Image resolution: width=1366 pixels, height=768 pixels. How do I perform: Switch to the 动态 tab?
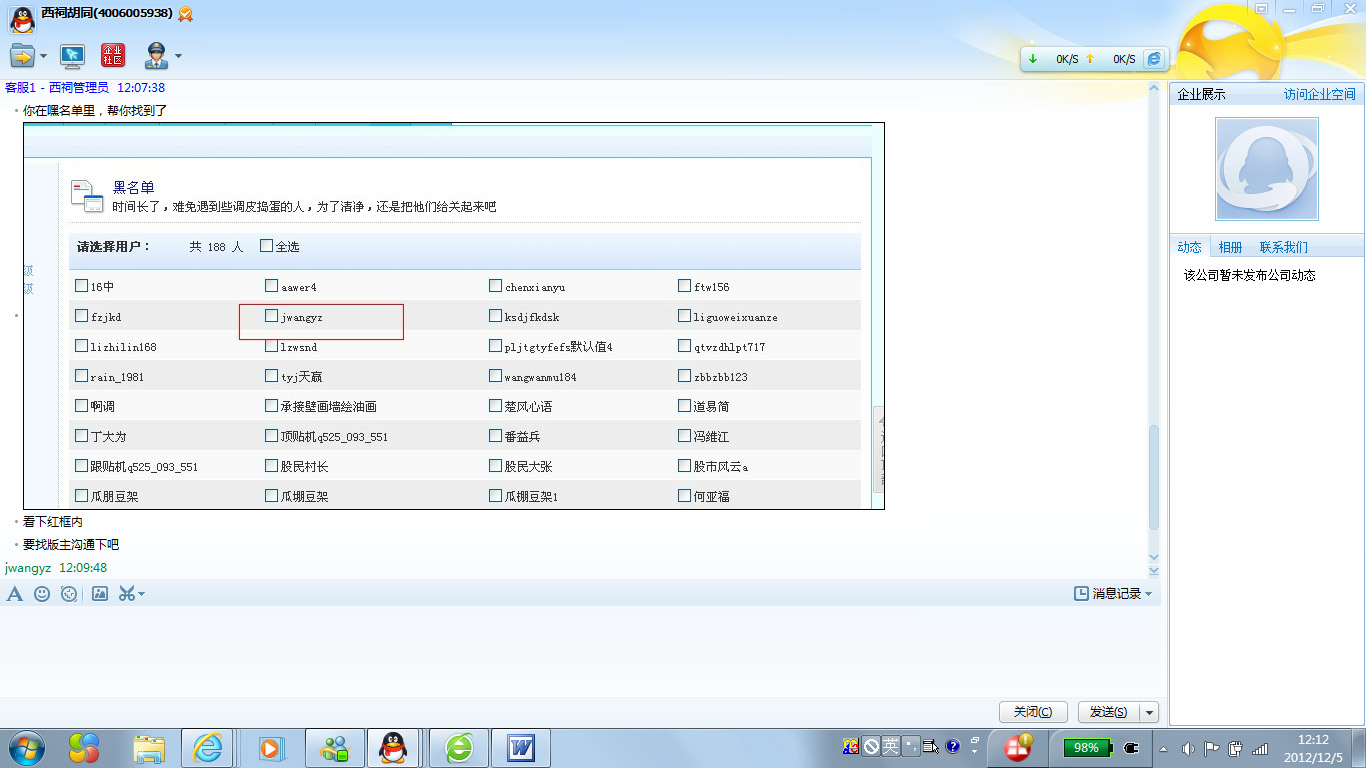tap(1189, 247)
